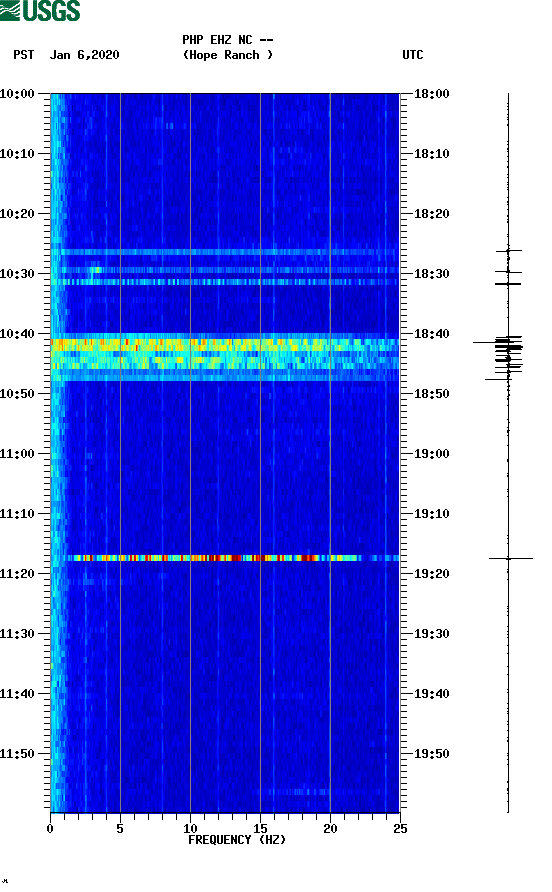Click the 20 Hz frequency axis label
The height and width of the screenshot is (892, 552).
330,828
